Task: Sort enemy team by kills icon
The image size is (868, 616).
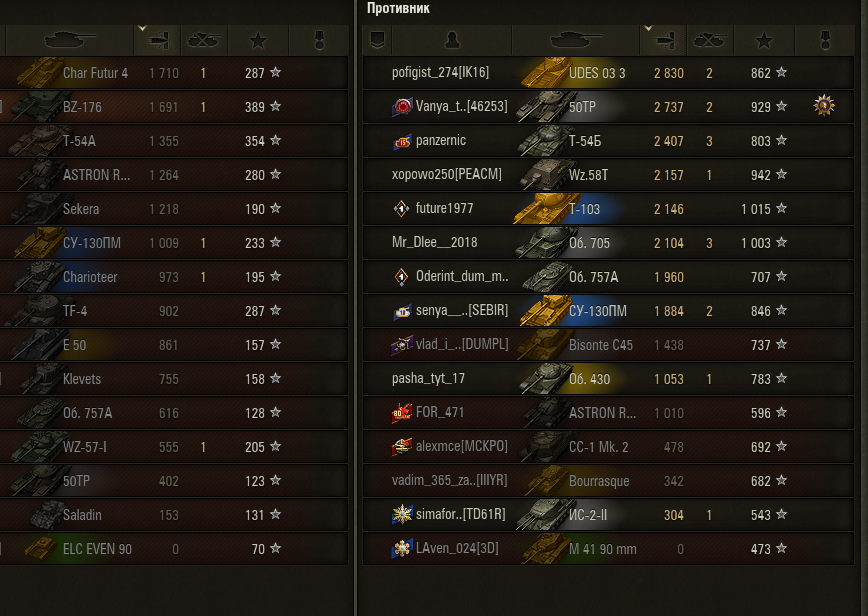Action: [710, 40]
